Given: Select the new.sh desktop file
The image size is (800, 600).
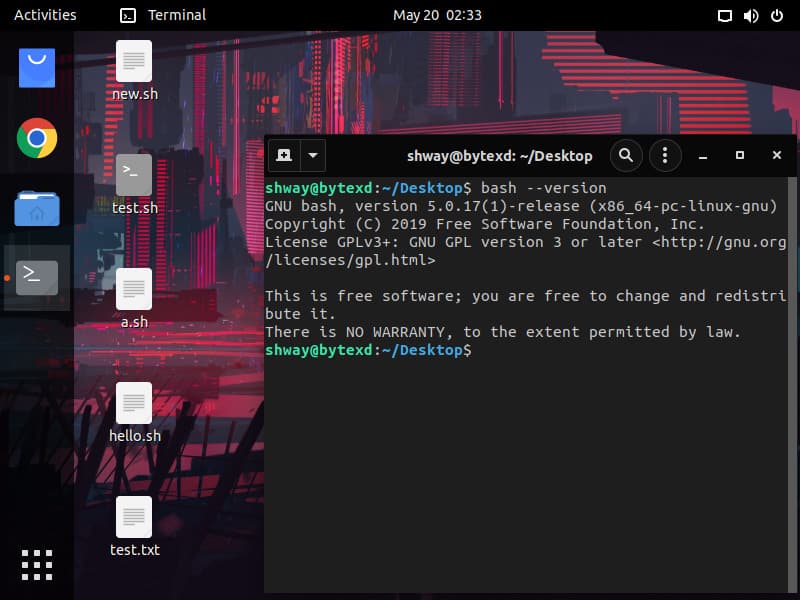Looking at the screenshot, I should coord(134,71).
